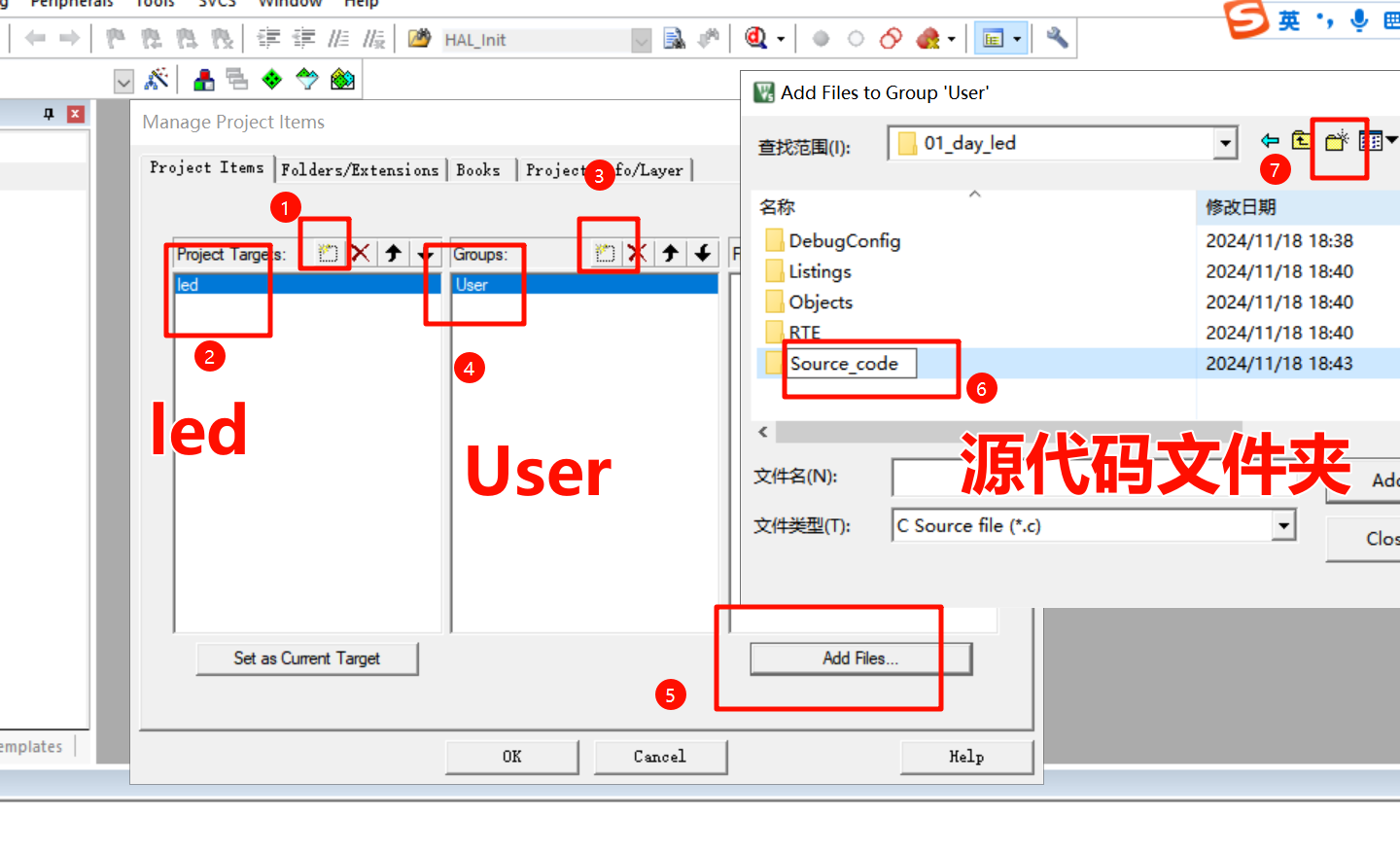Delete the selected Group with red X
The width and height of the screenshot is (1400, 853).
pyautogui.click(x=637, y=254)
